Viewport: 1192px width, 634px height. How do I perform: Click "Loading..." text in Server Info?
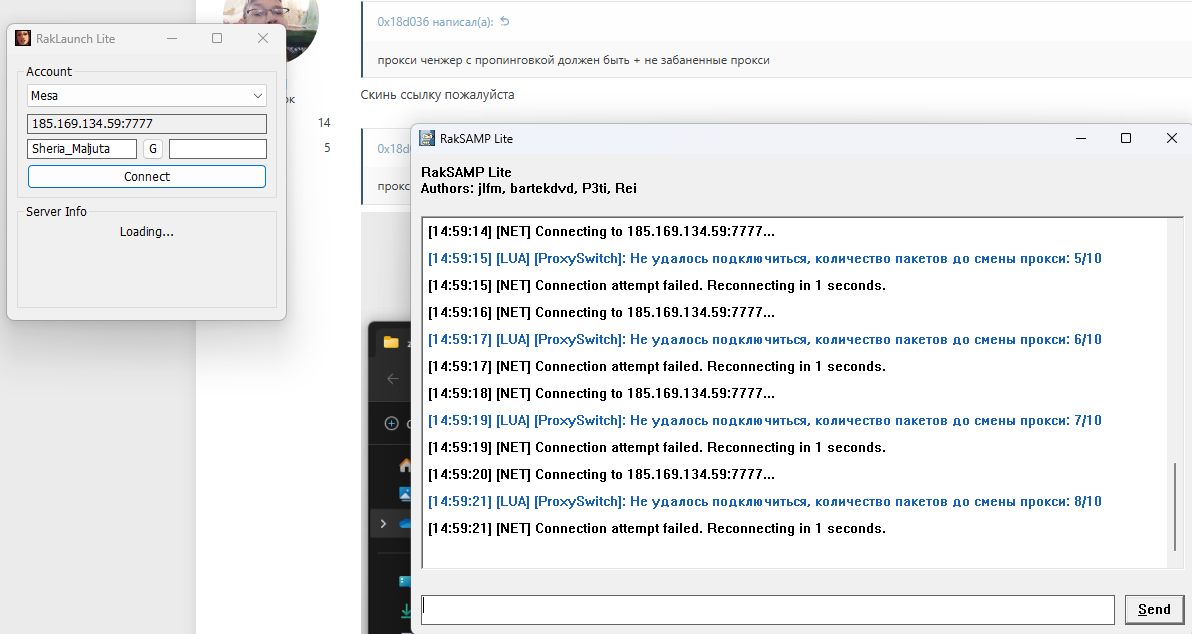(x=147, y=232)
